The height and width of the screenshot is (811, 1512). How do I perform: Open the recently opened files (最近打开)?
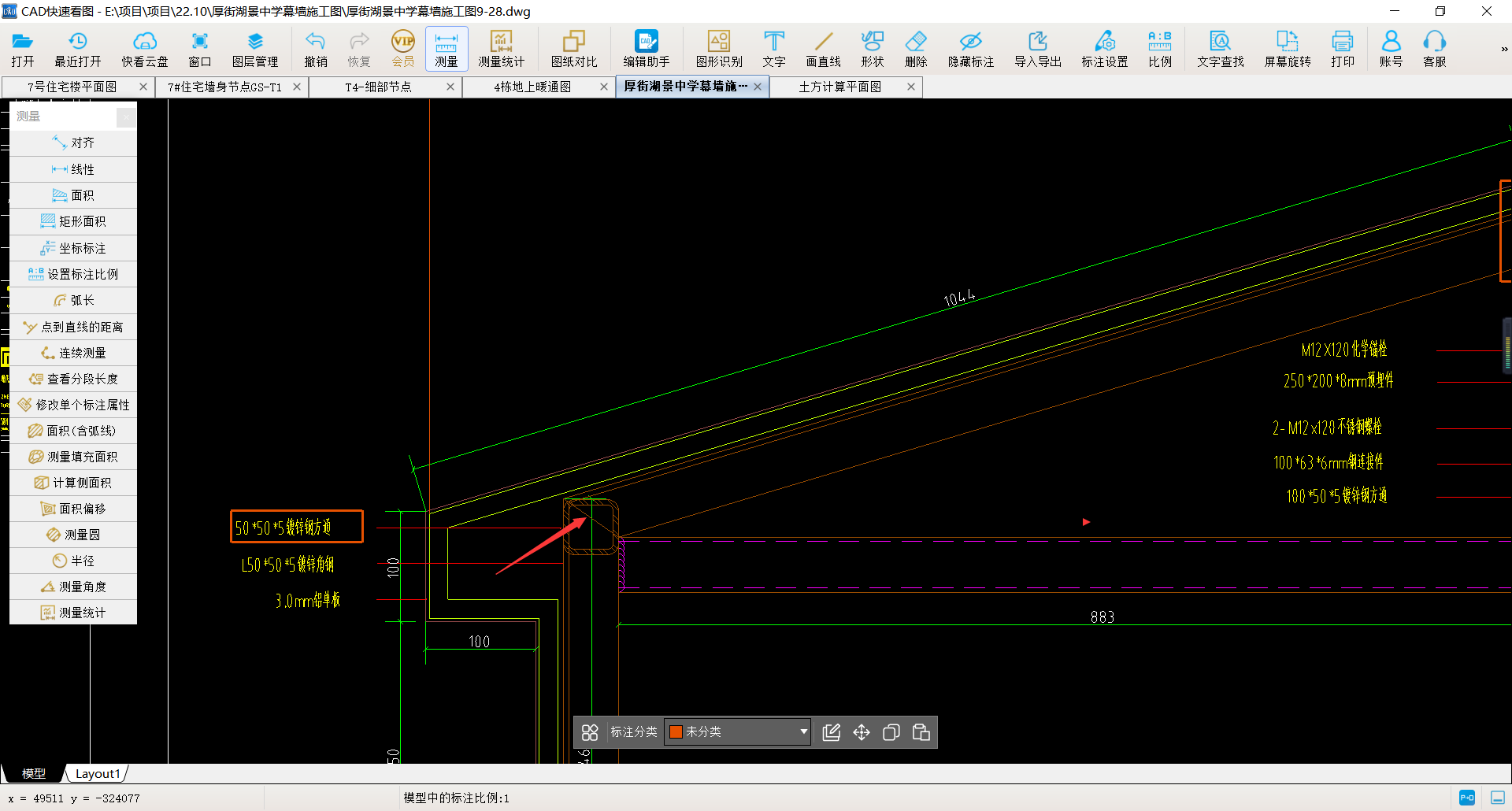pos(77,49)
